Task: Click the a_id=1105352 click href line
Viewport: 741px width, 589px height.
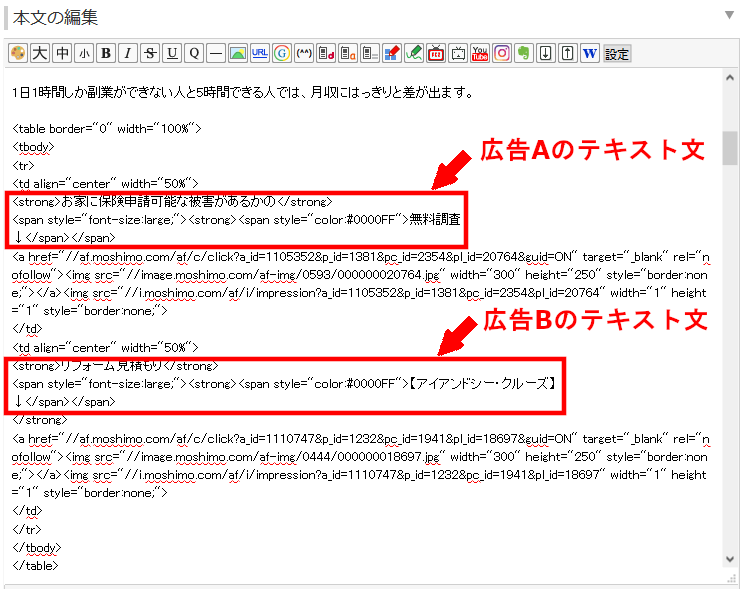Action: (361, 257)
